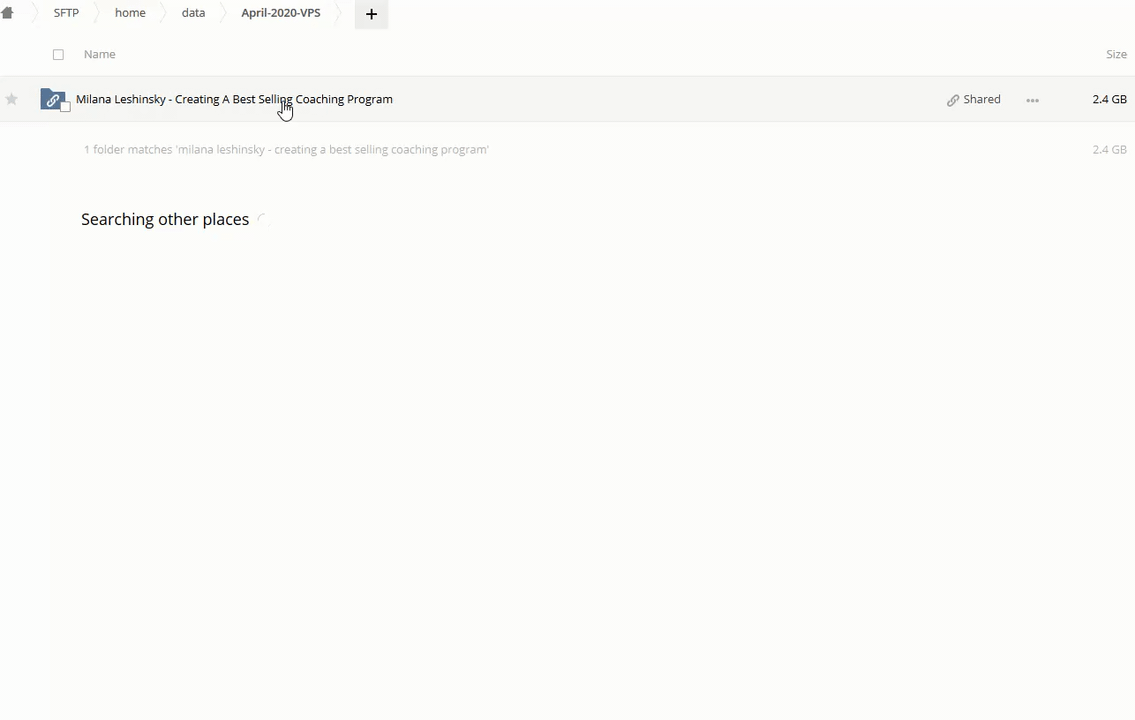1135x720 pixels.
Task: Go to the Home root icon
Action: click(8, 13)
